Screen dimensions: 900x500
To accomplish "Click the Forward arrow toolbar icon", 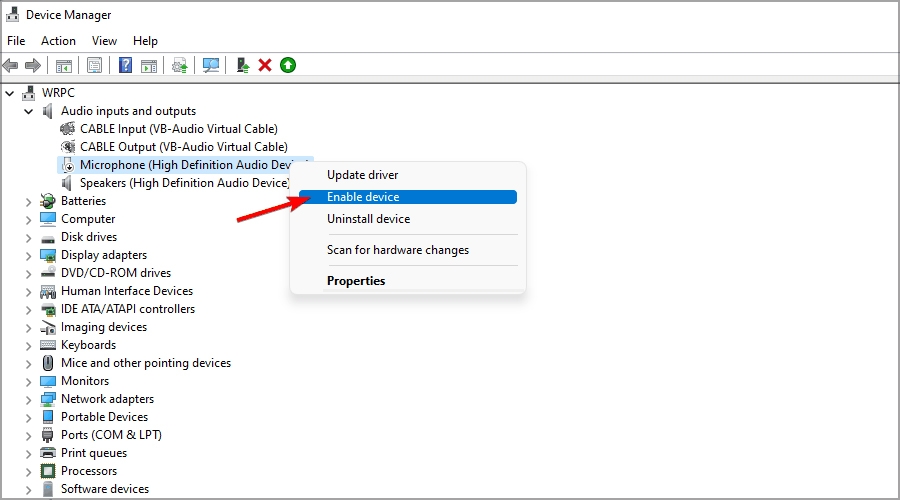I will pyautogui.click(x=33, y=65).
